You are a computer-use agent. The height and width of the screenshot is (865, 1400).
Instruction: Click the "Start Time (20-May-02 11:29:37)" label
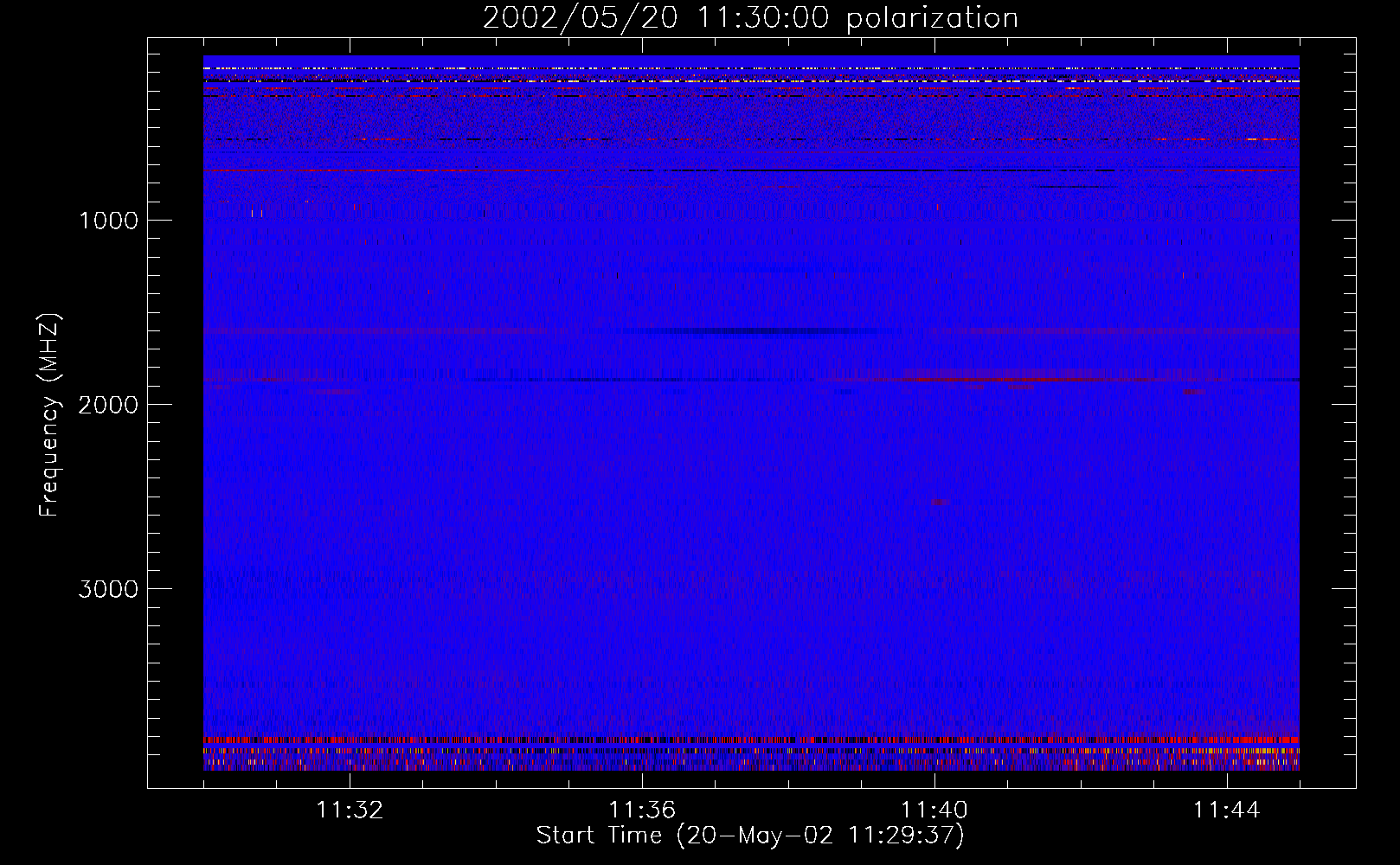coord(750,836)
